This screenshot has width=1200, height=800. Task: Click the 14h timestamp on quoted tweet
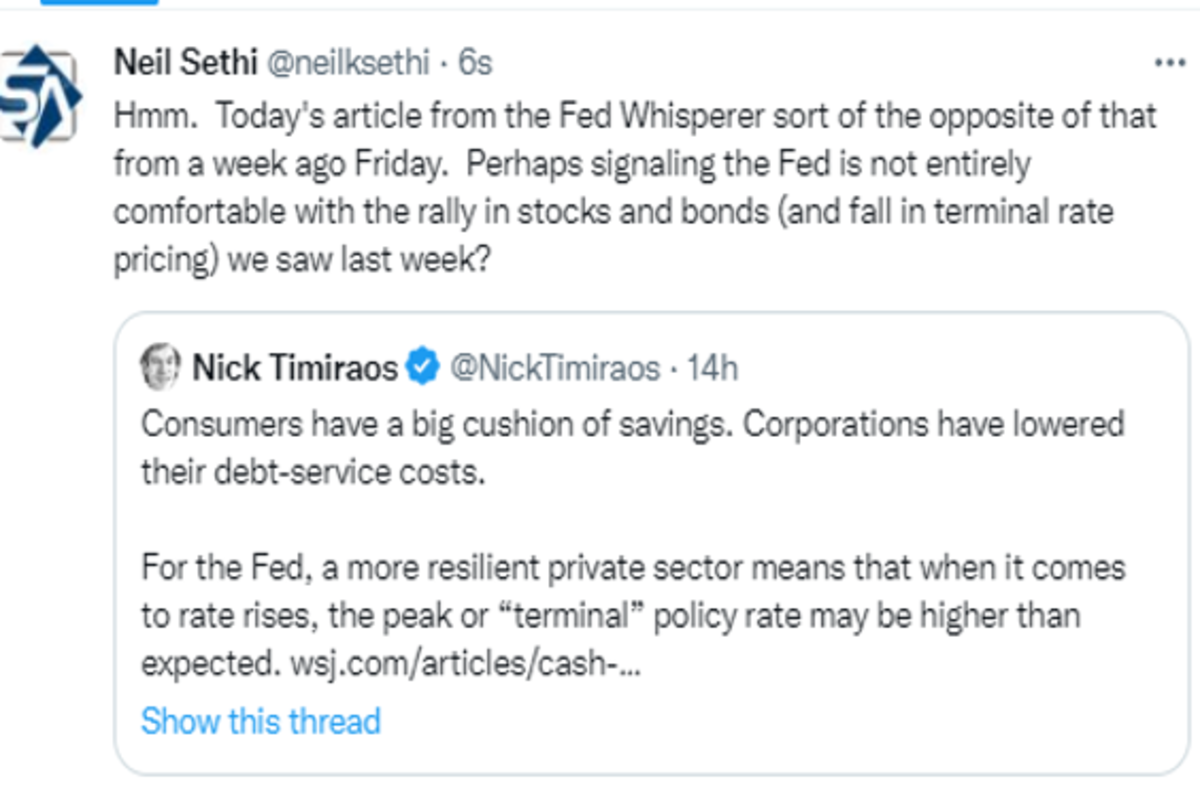[x=713, y=368]
